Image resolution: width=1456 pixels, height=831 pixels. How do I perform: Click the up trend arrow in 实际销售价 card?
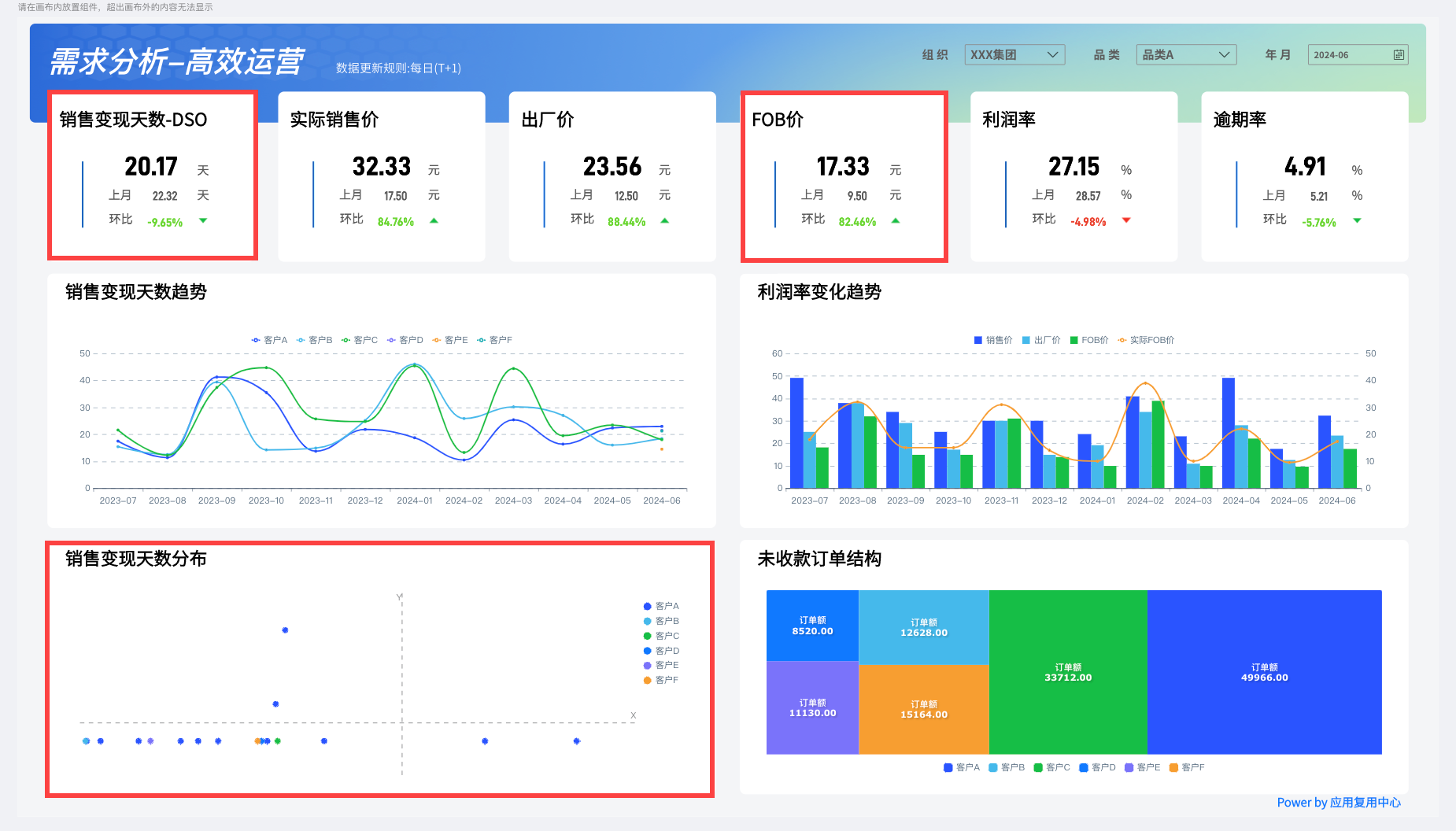click(x=434, y=221)
